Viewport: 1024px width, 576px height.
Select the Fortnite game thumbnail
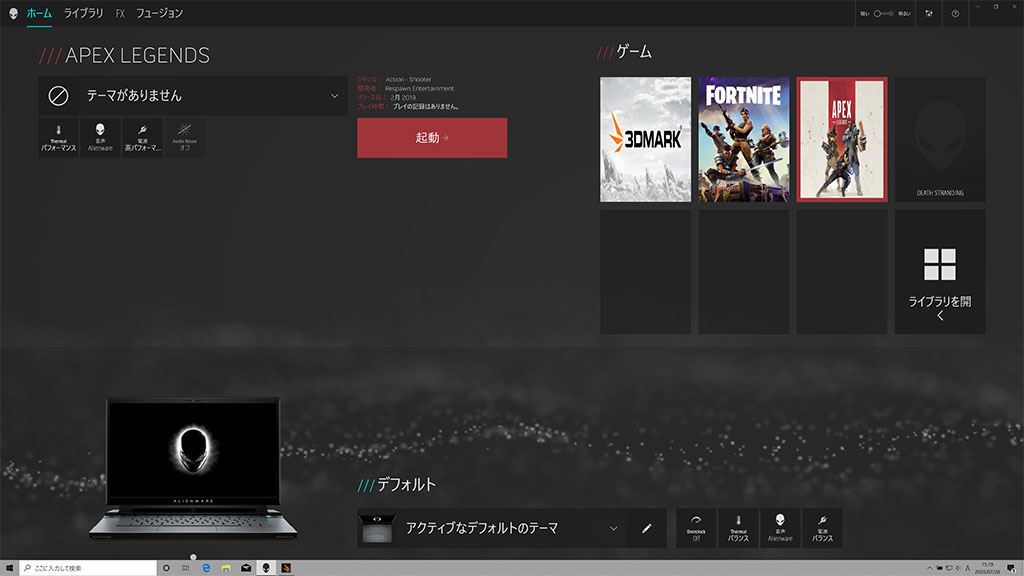tap(743, 139)
